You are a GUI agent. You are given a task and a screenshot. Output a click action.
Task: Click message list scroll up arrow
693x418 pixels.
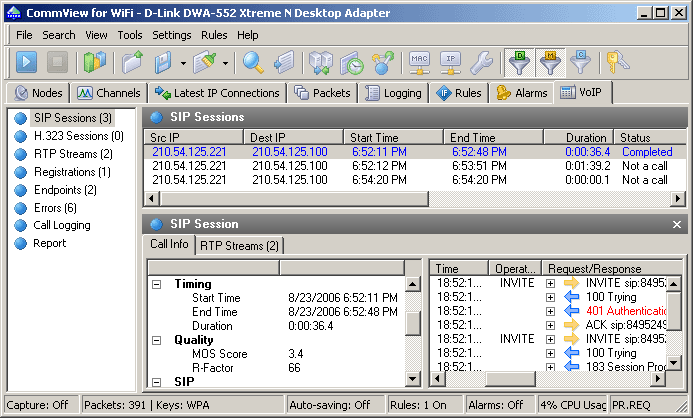673,283
